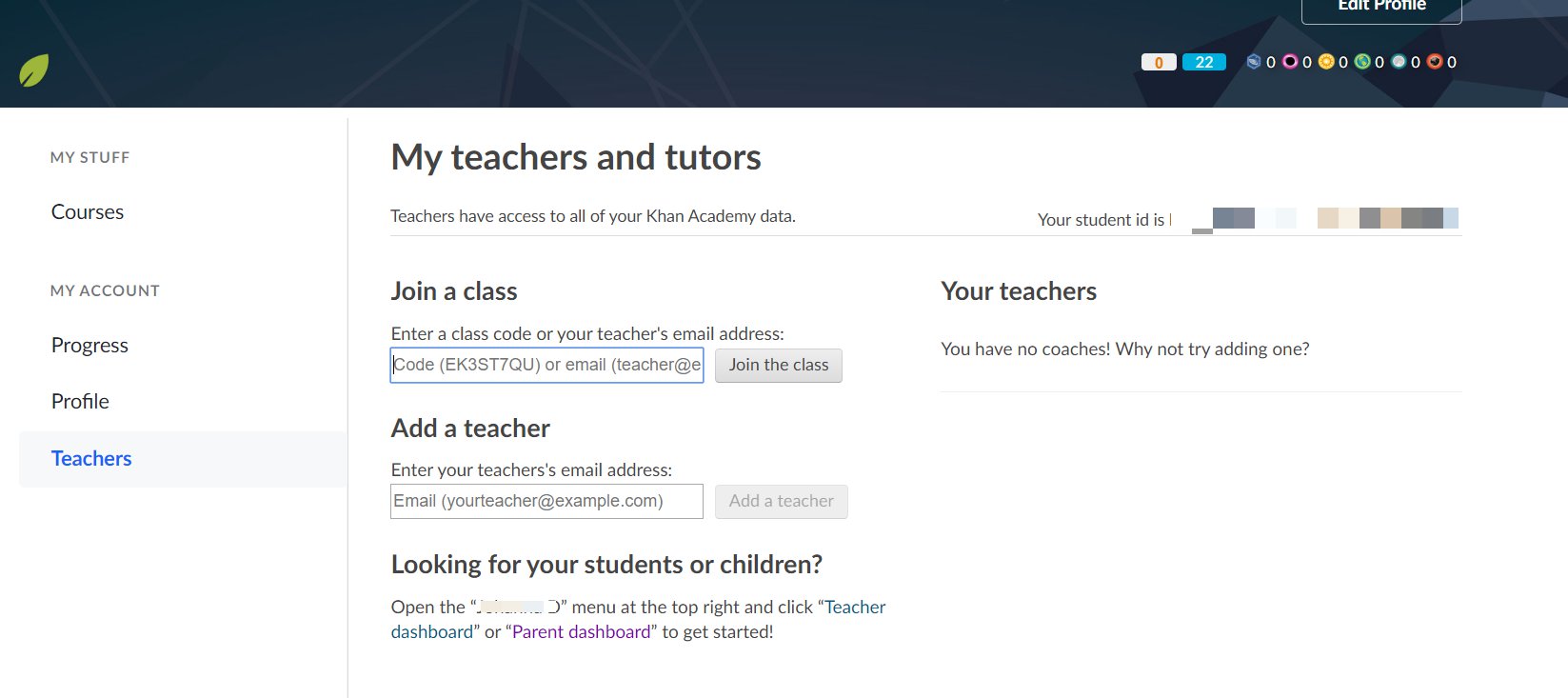Viewport: 1568px width, 698px height.
Task: Open Progress in the sidebar
Action: [x=89, y=346]
